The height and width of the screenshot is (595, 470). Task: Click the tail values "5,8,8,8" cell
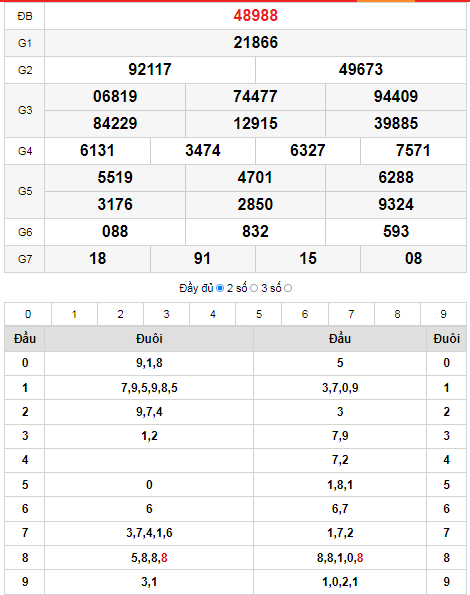click(x=149, y=558)
